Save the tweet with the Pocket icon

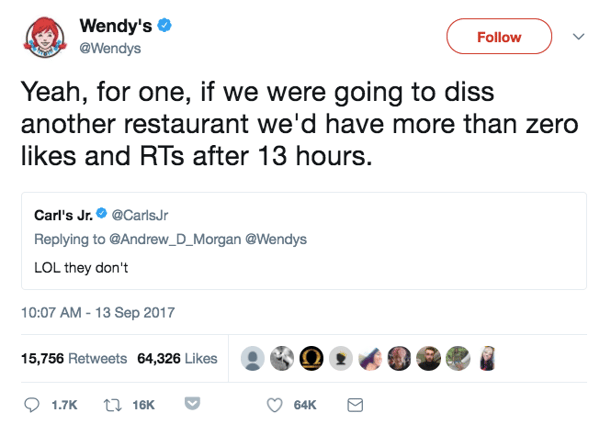coord(193,404)
